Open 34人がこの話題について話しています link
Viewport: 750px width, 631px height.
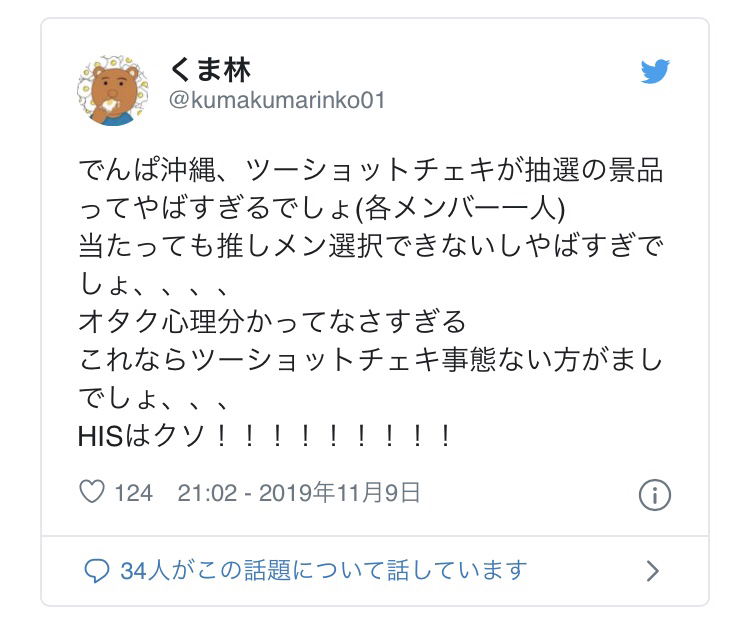click(x=324, y=571)
